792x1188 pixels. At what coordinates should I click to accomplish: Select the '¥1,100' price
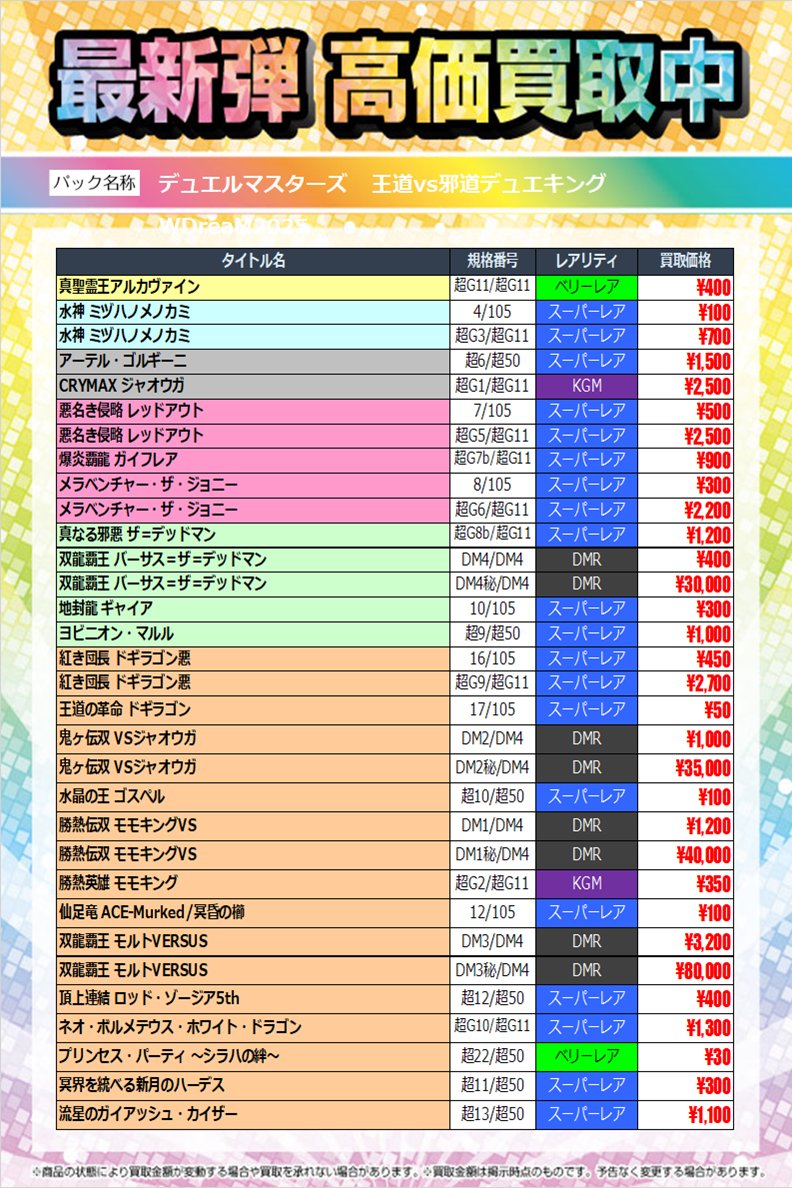point(709,1115)
